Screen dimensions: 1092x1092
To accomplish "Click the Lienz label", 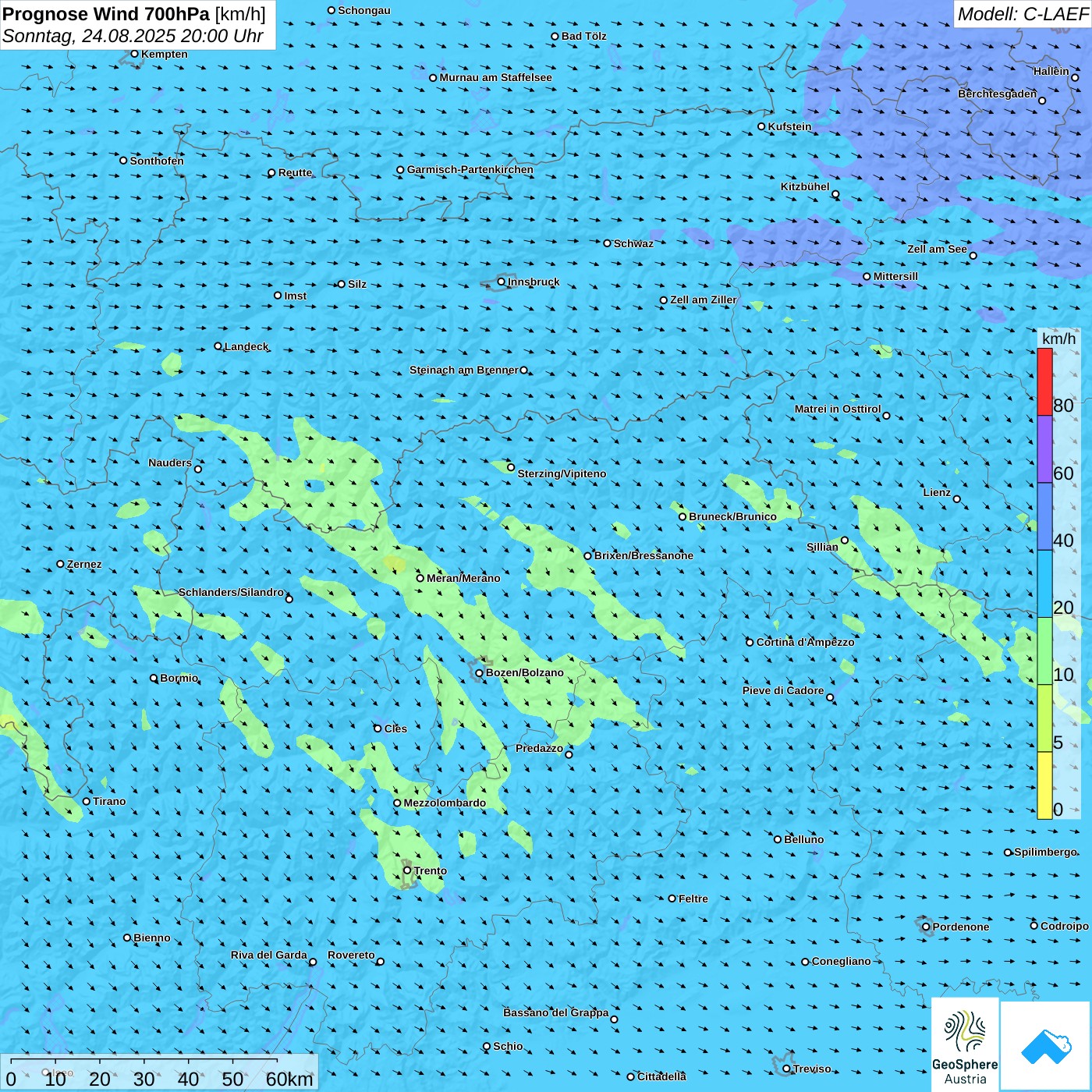I will click(937, 492).
